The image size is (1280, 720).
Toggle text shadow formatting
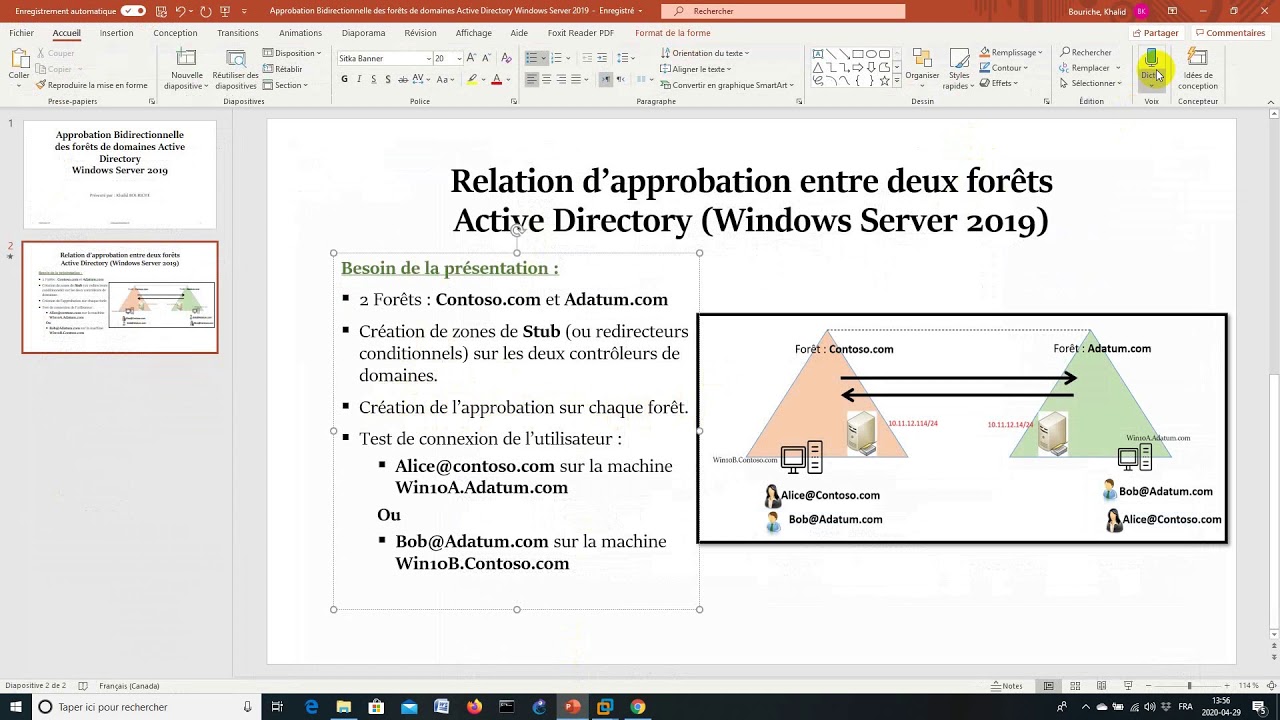390,79
